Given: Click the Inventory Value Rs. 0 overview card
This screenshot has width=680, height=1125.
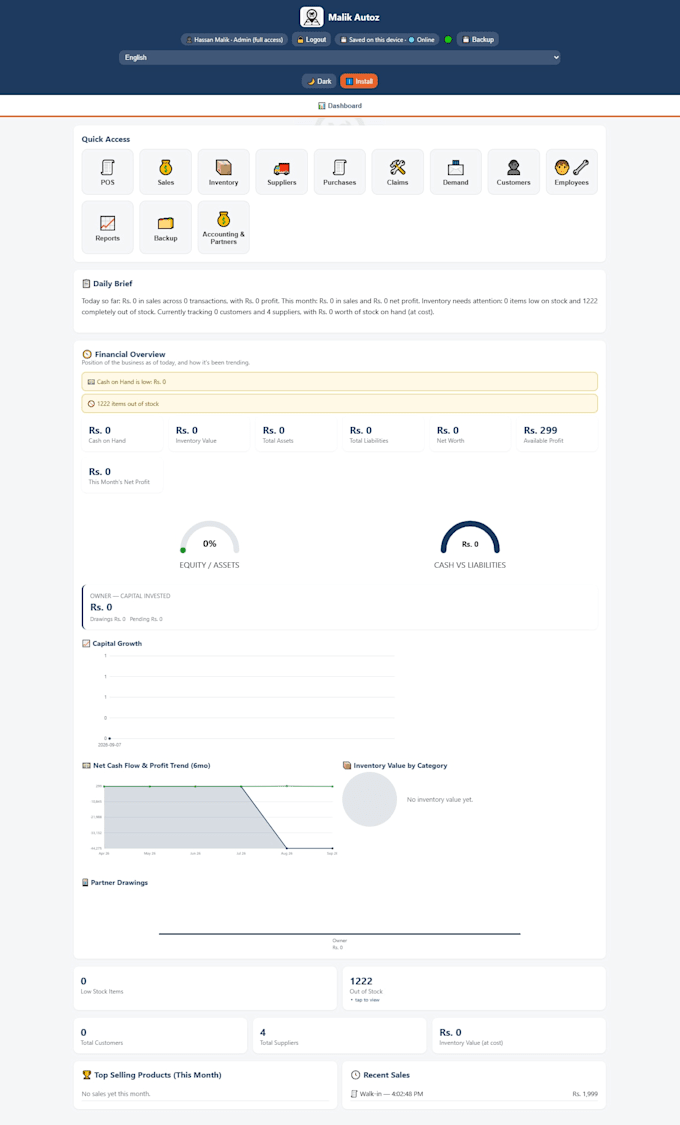Looking at the screenshot, I should 209,435.
